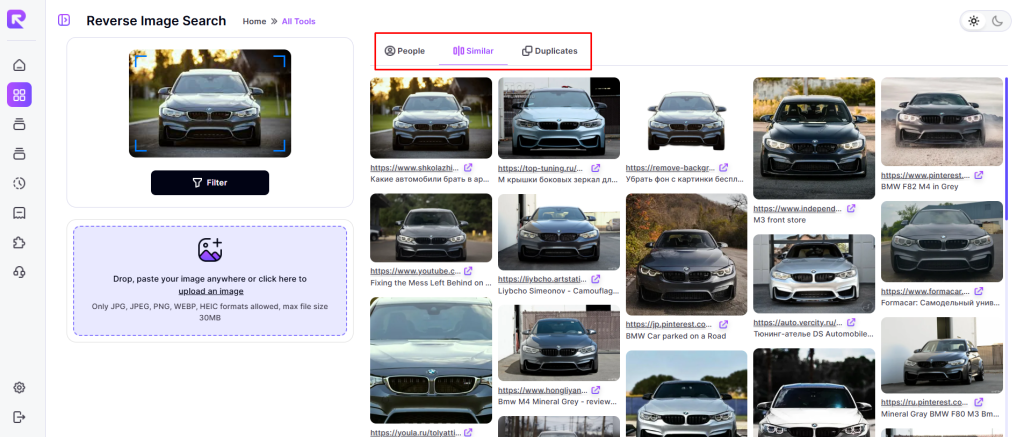Click the All Tools breadcrumb link

pyautogui.click(x=298, y=21)
